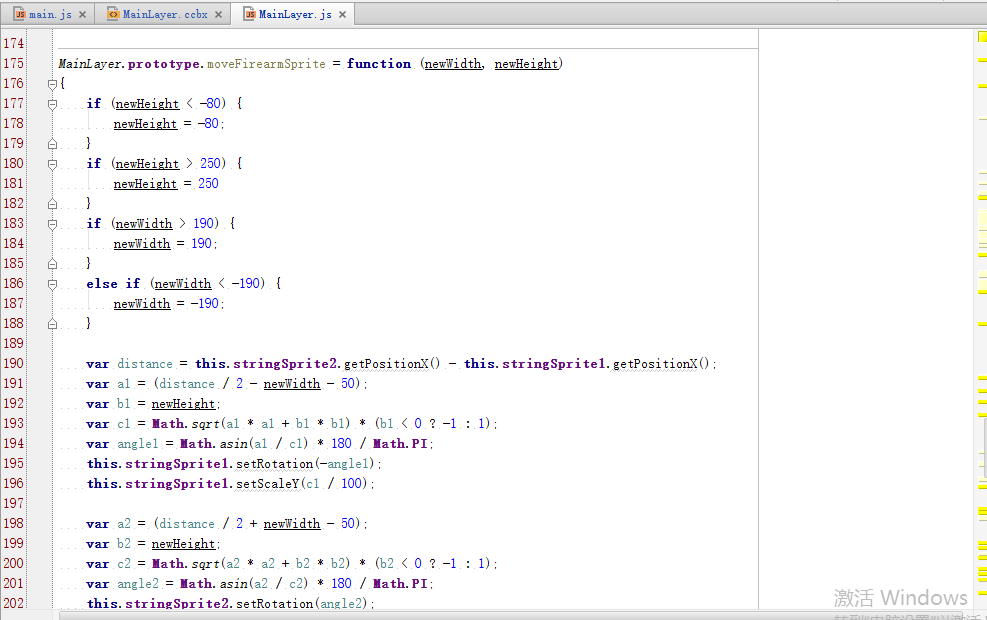Close the MainLayer.js tab

(342, 14)
